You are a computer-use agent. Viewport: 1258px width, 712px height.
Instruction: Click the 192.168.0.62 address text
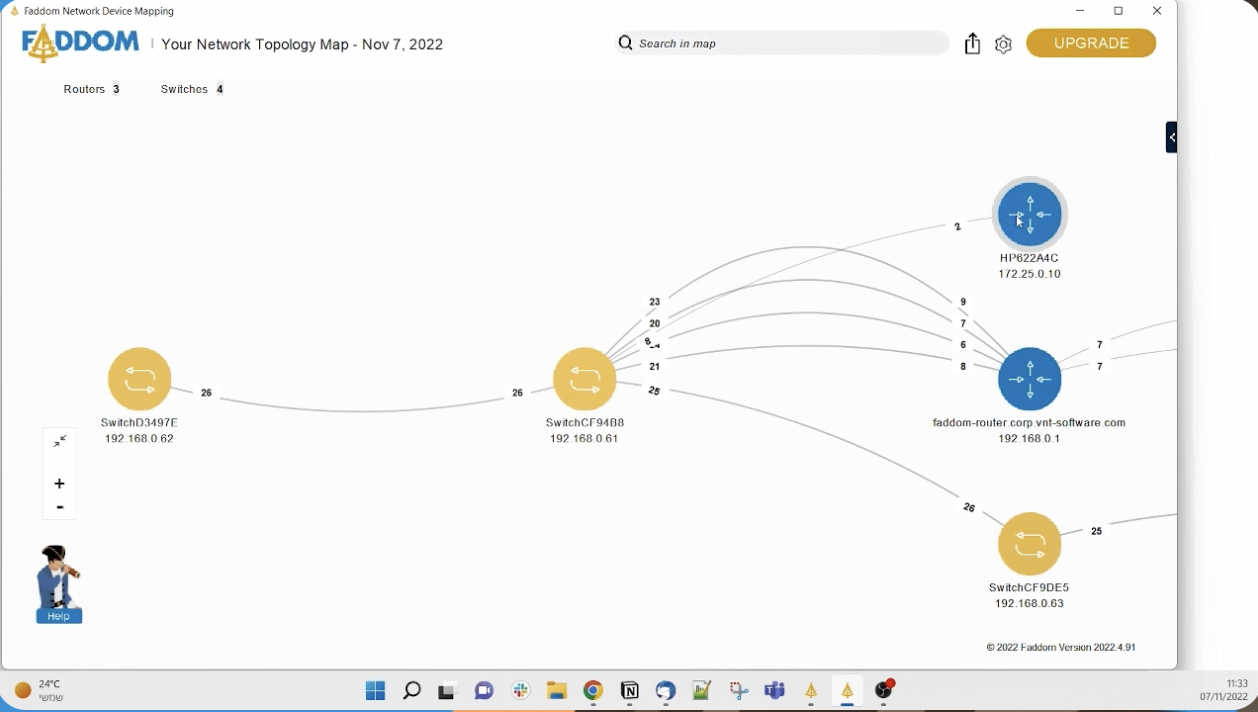pyautogui.click(x=139, y=439)
